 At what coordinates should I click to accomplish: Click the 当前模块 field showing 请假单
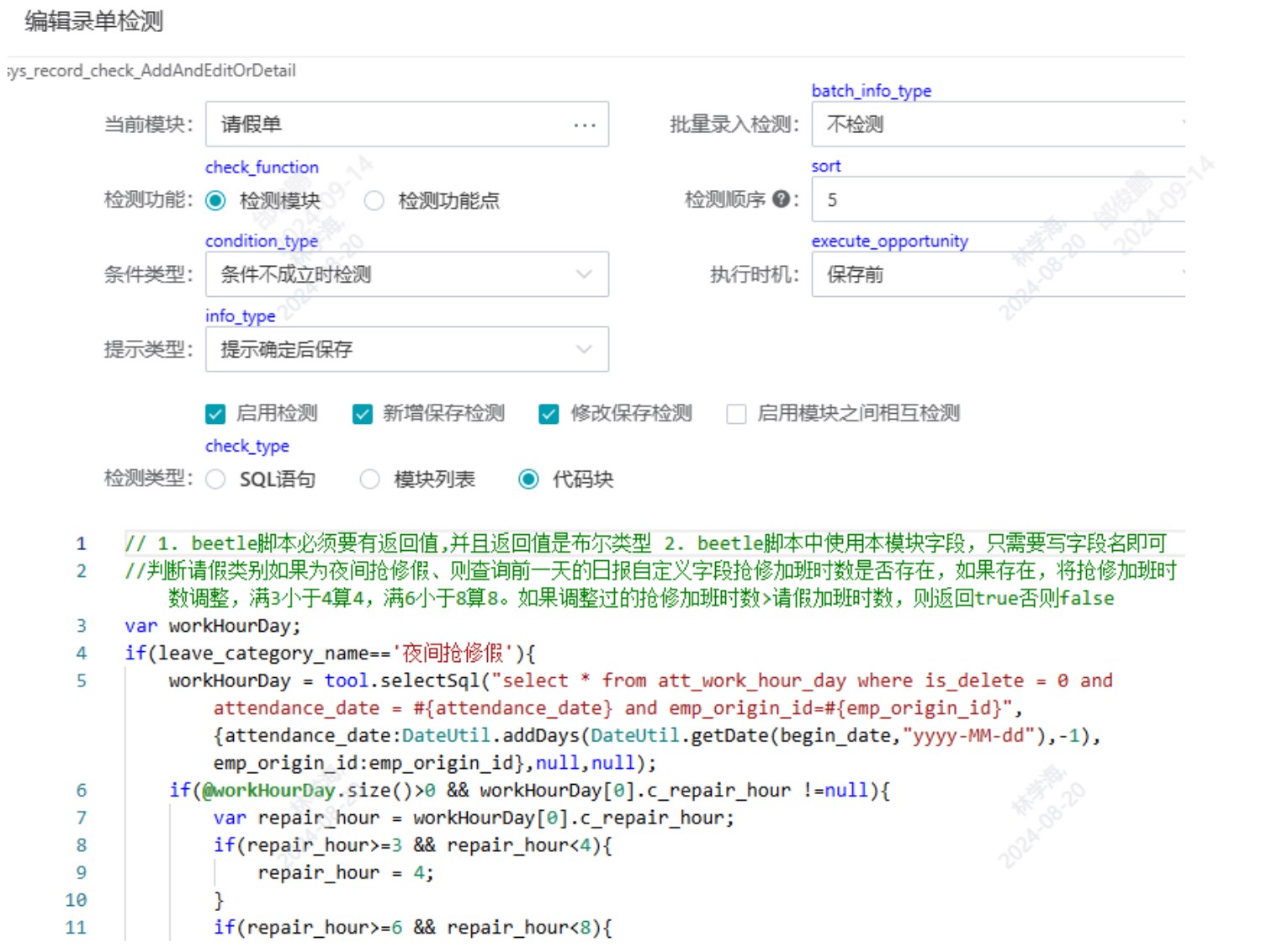[x=387, y=124]
